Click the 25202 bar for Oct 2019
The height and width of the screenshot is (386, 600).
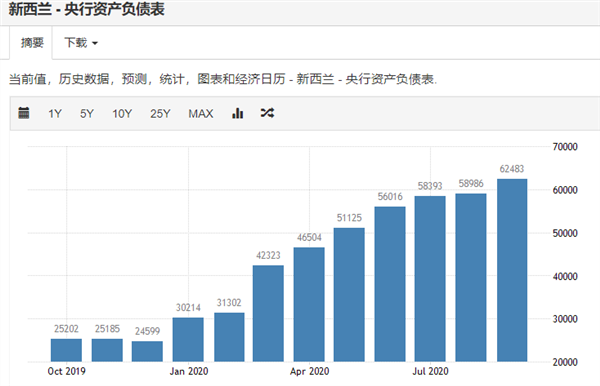coord(66,350)
